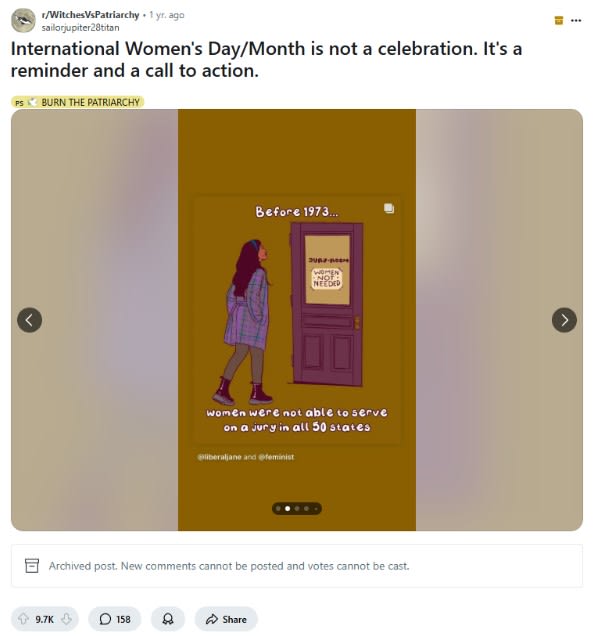Select the BURN THE PATRIARCHY flair tag
The image size is (602, 636).
78,102
